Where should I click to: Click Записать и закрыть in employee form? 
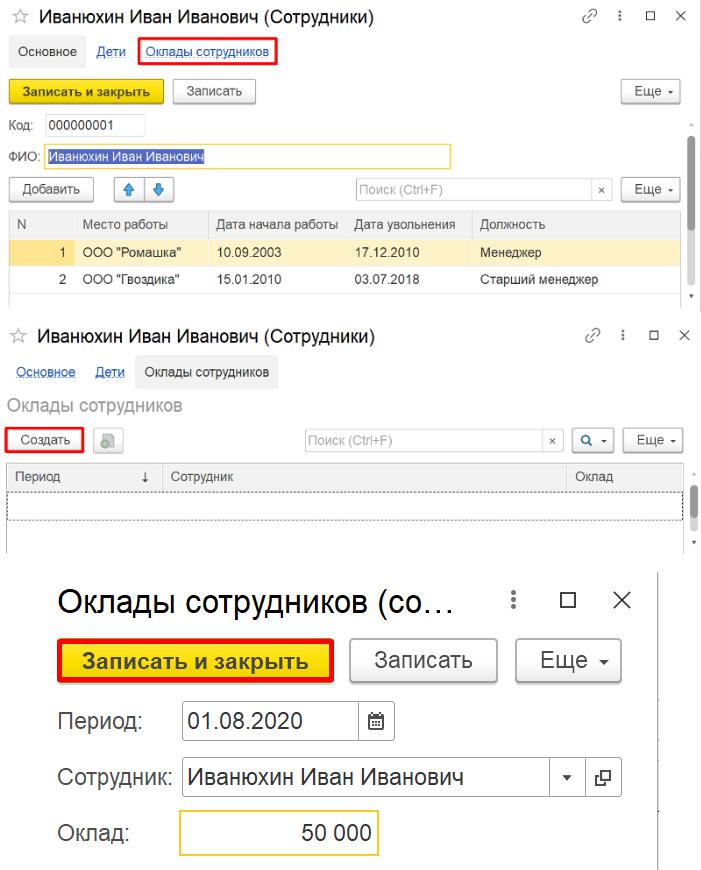[x=86, y=92]
